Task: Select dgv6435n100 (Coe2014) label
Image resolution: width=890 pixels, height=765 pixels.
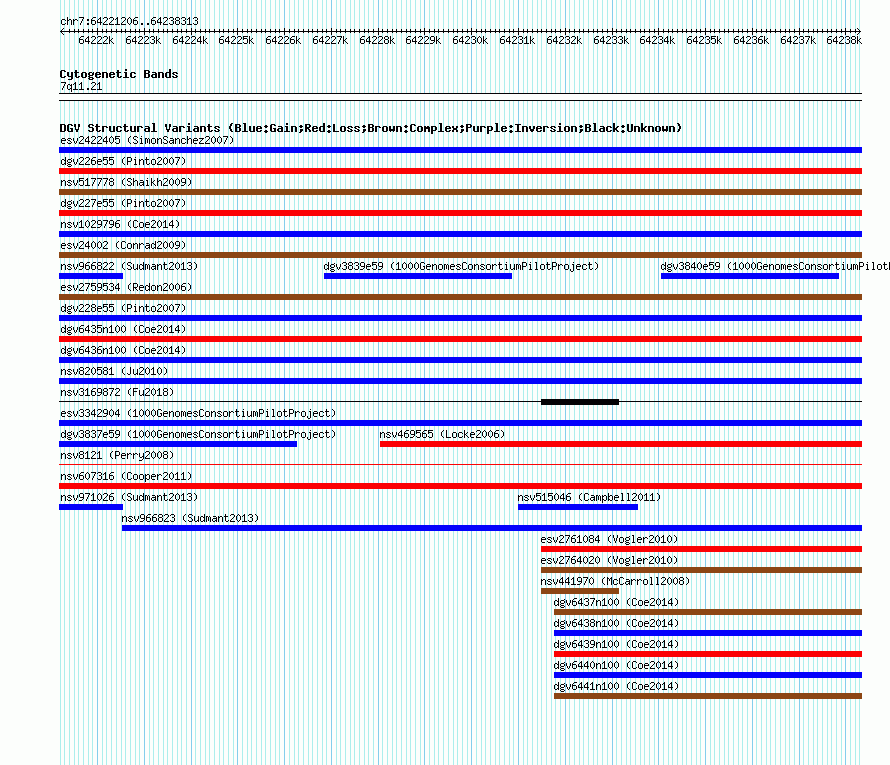Action: point(123,329)
